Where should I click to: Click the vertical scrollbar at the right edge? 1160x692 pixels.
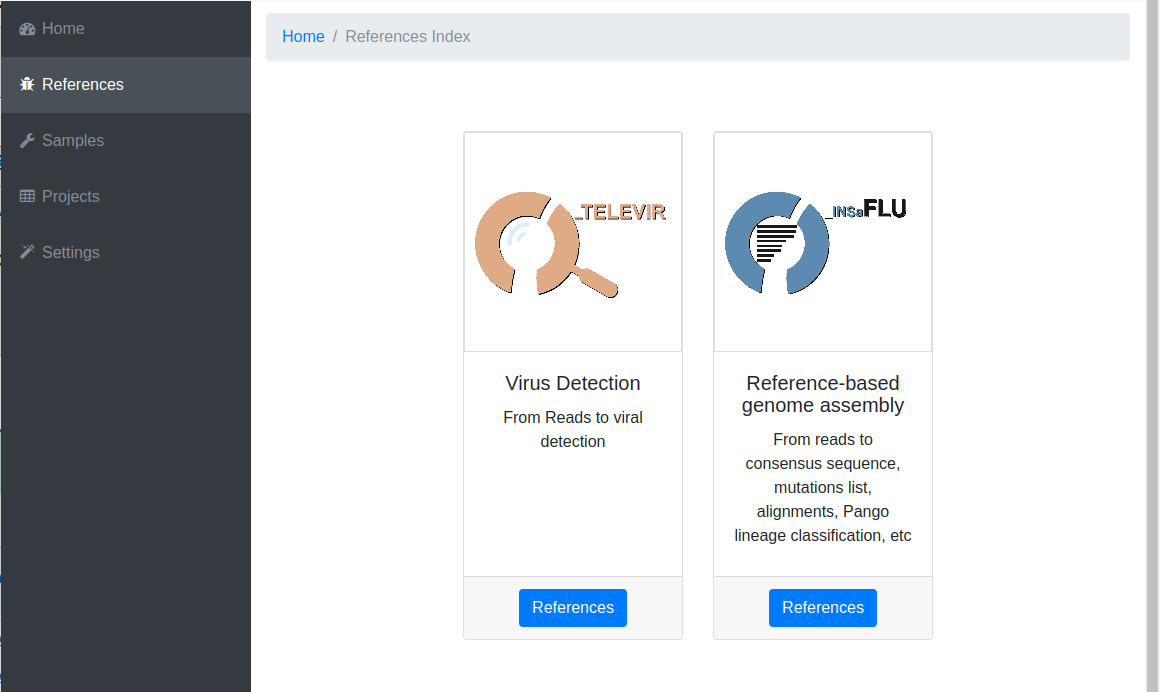point(1153,346)
